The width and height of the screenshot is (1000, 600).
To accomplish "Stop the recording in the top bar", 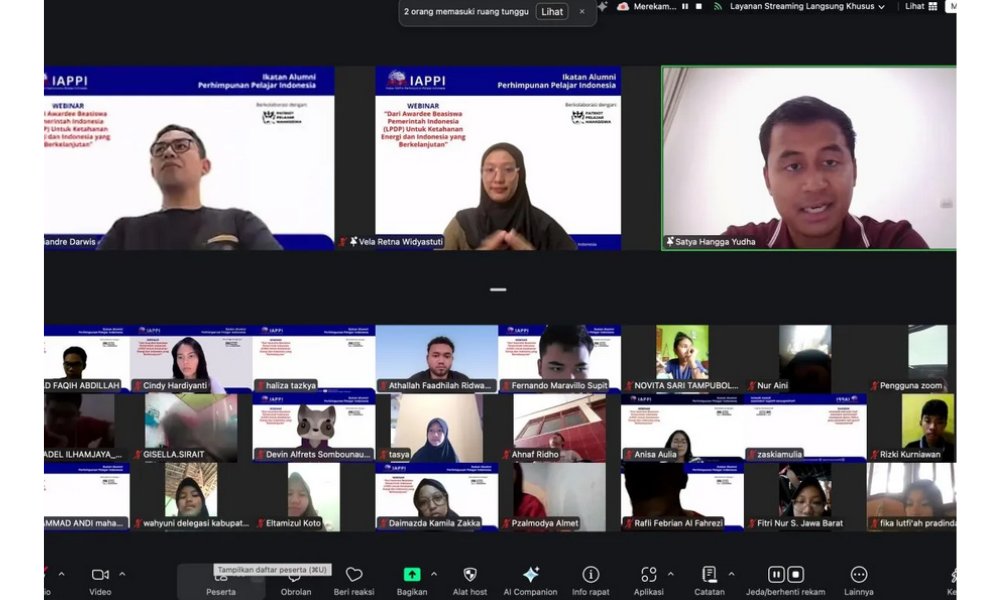I will click(699, 7).
